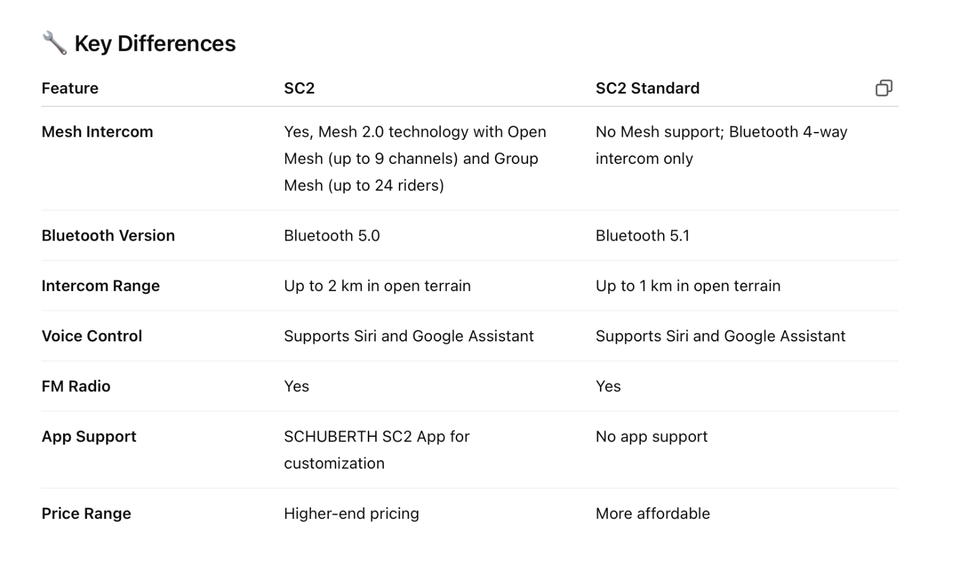Image resolution: width=960 pixels, height=561 pixels.
Task: Click the FM Radio row label
Action: [76, 386]
